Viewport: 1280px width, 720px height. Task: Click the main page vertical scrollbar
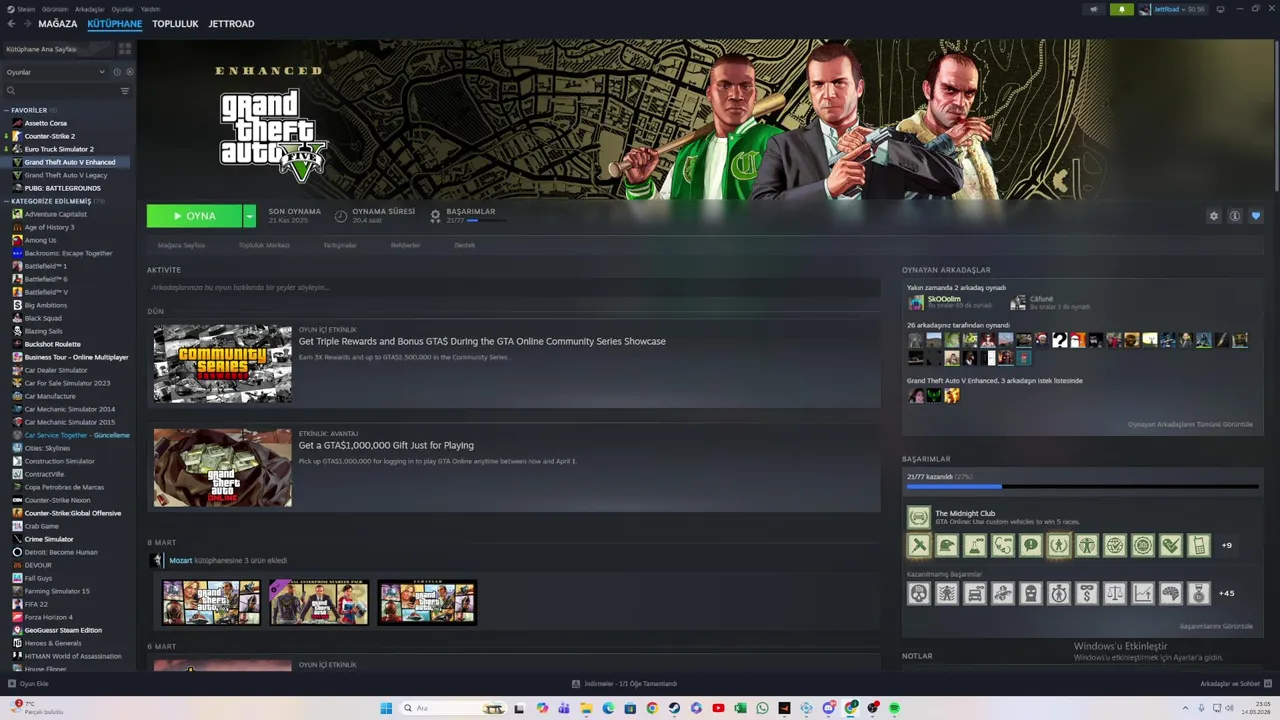tap(1276, 115)
